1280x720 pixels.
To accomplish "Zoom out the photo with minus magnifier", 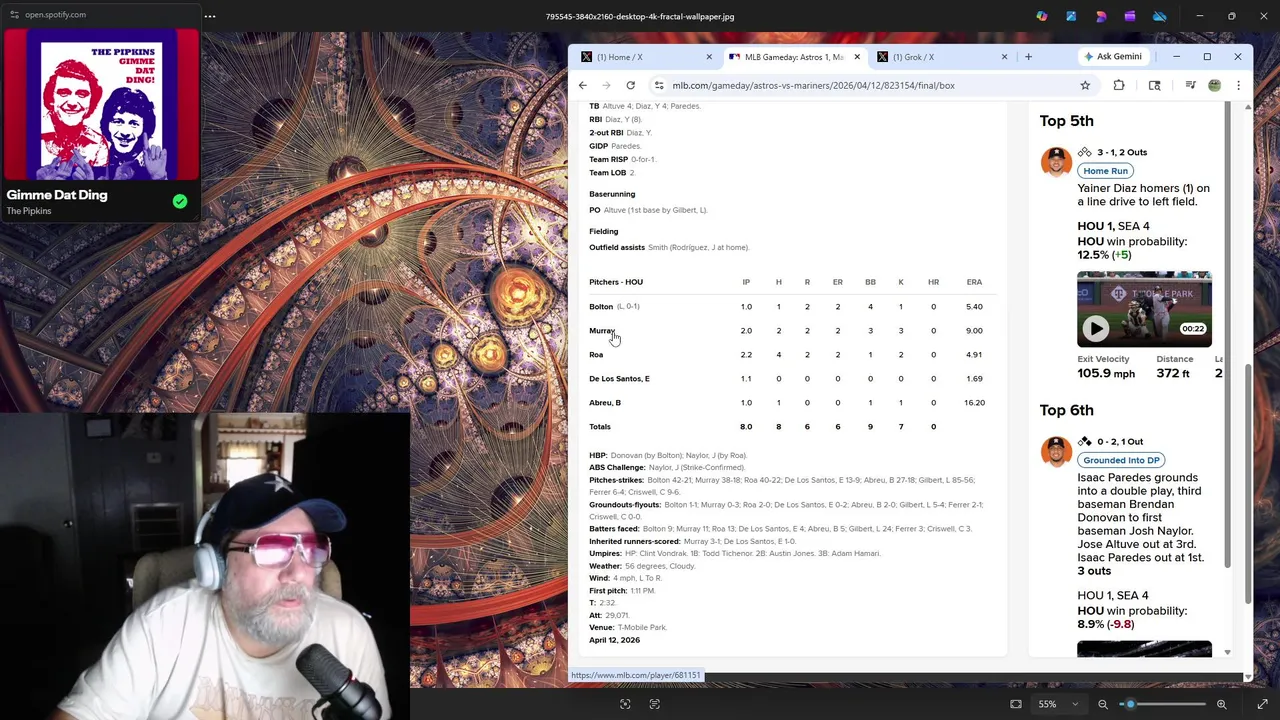I will click(x=1103, y=704).
